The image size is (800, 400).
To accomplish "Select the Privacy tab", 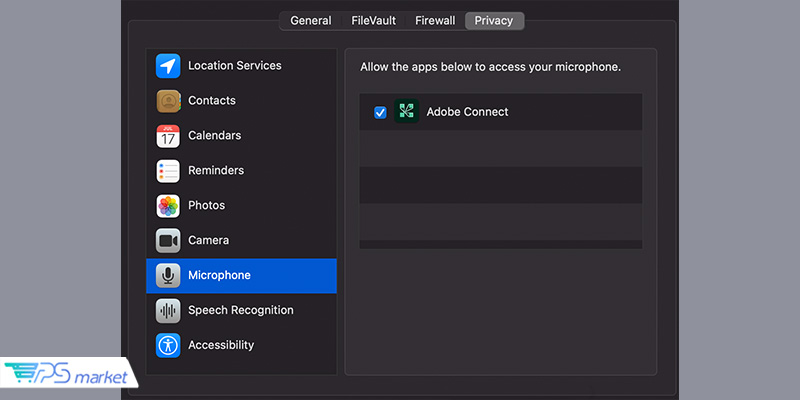I will pyautogui.click(x=494, y=21).
